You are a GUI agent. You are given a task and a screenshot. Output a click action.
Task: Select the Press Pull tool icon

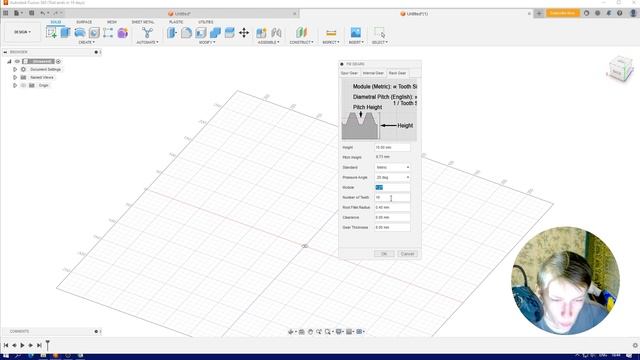tap(172, 33)
